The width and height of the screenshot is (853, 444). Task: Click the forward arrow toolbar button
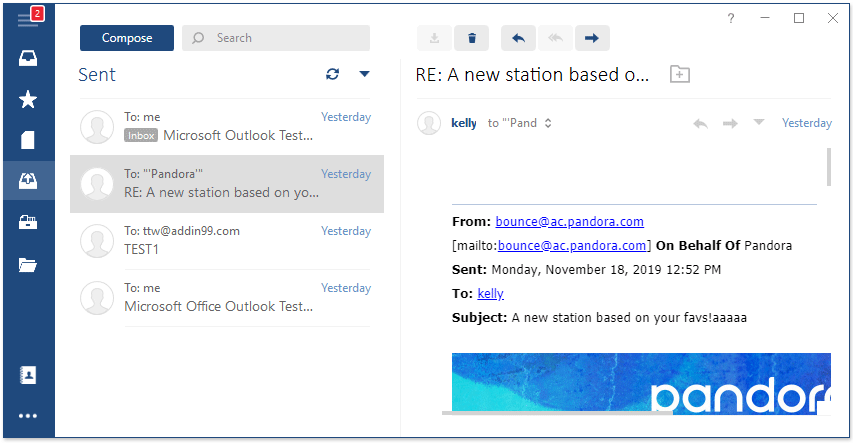pyautogui.click(x=592, y=38)
